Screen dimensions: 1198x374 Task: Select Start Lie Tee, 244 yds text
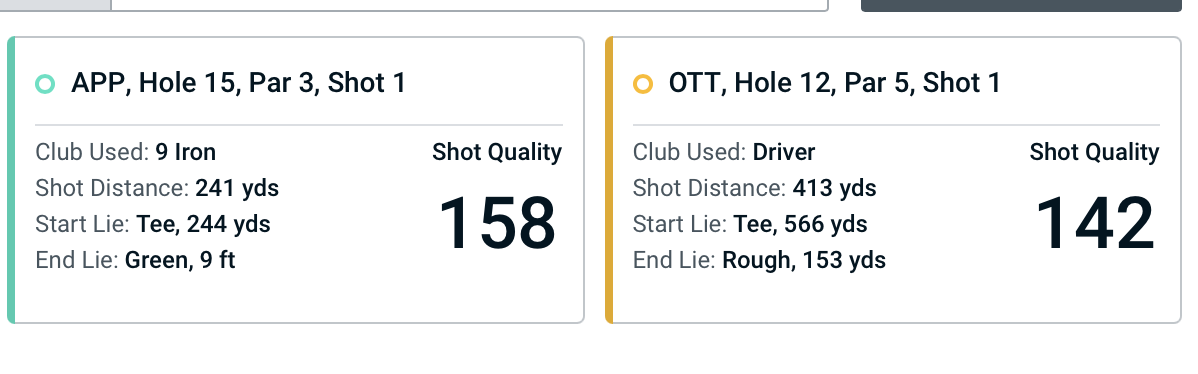153,224
